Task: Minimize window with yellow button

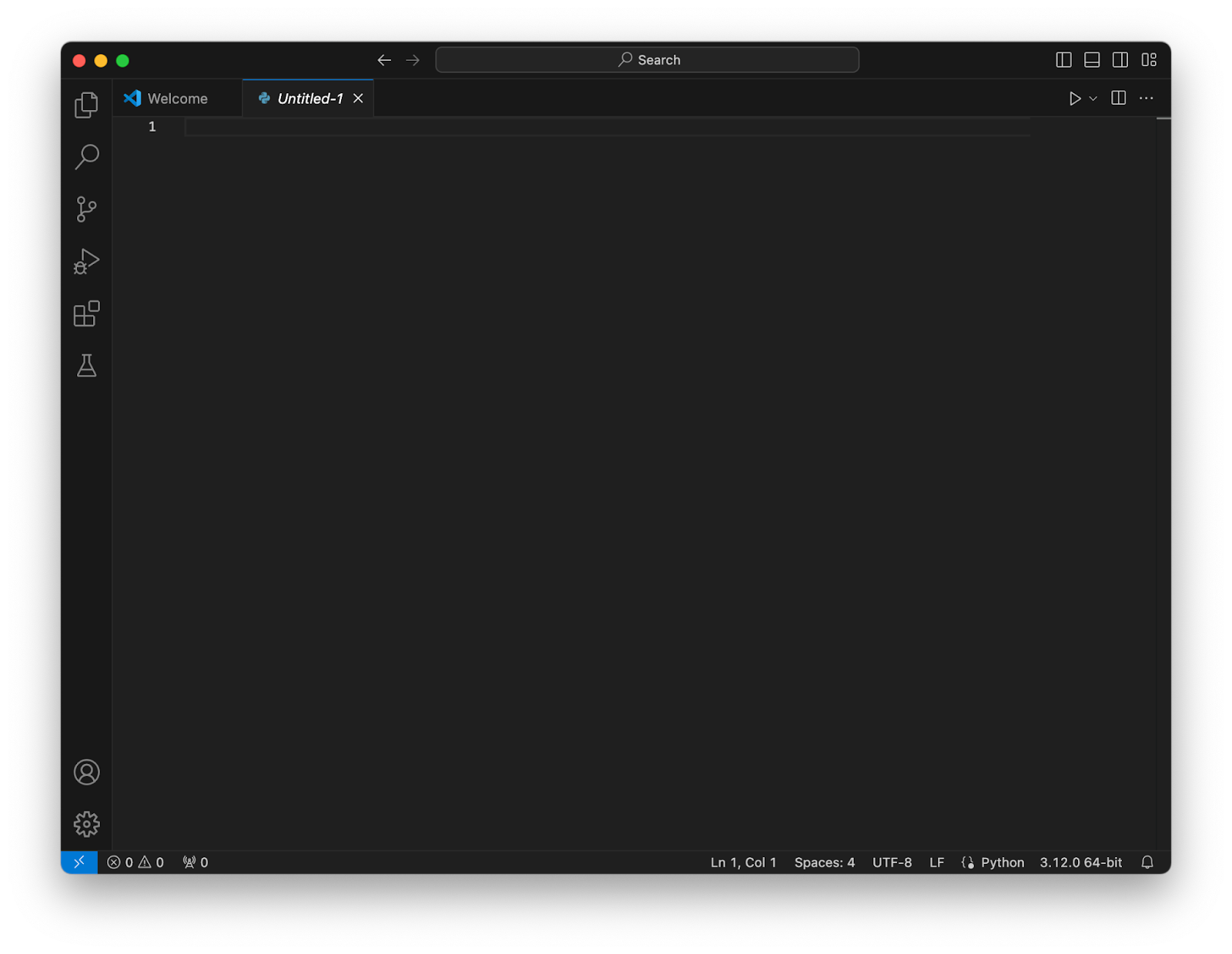Action: click(x=101, y=60)
